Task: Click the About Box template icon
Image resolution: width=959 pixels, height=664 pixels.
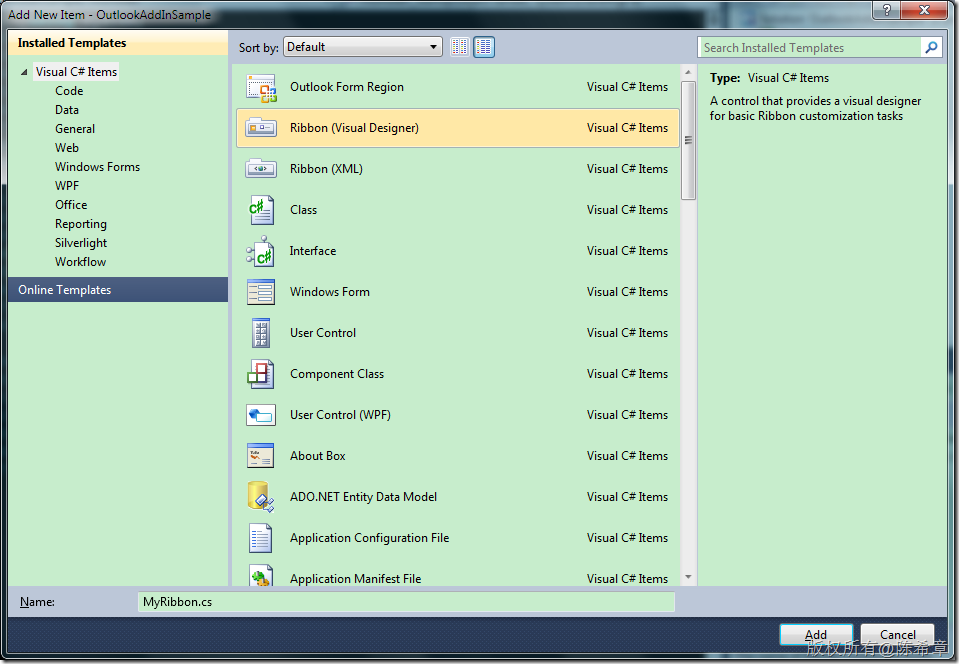Action: coord(261,456)
